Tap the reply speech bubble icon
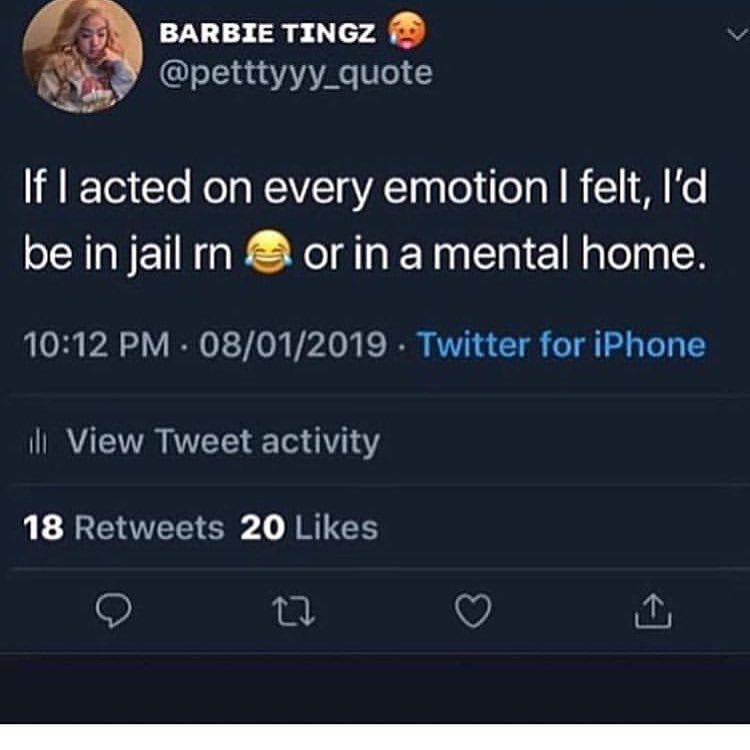 pos(113,610)
